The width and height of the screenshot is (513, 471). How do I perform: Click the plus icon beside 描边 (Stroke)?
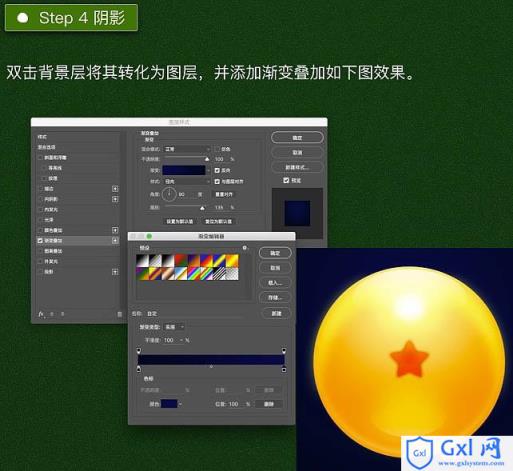[115, 189]
